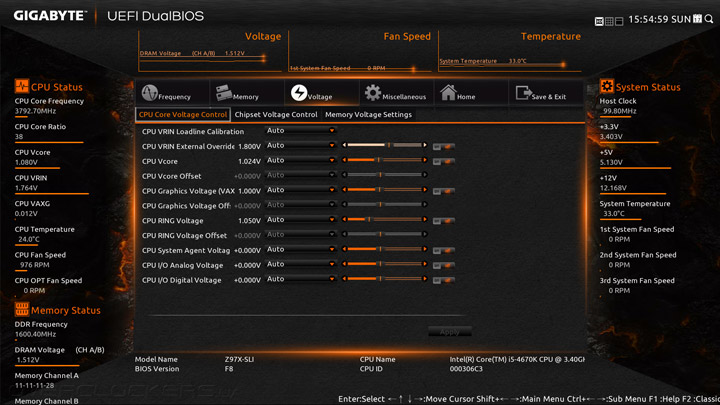Click the CPU Vcore 1.024V value
Viewport: 720px width, 405px height.
[249, 161]
